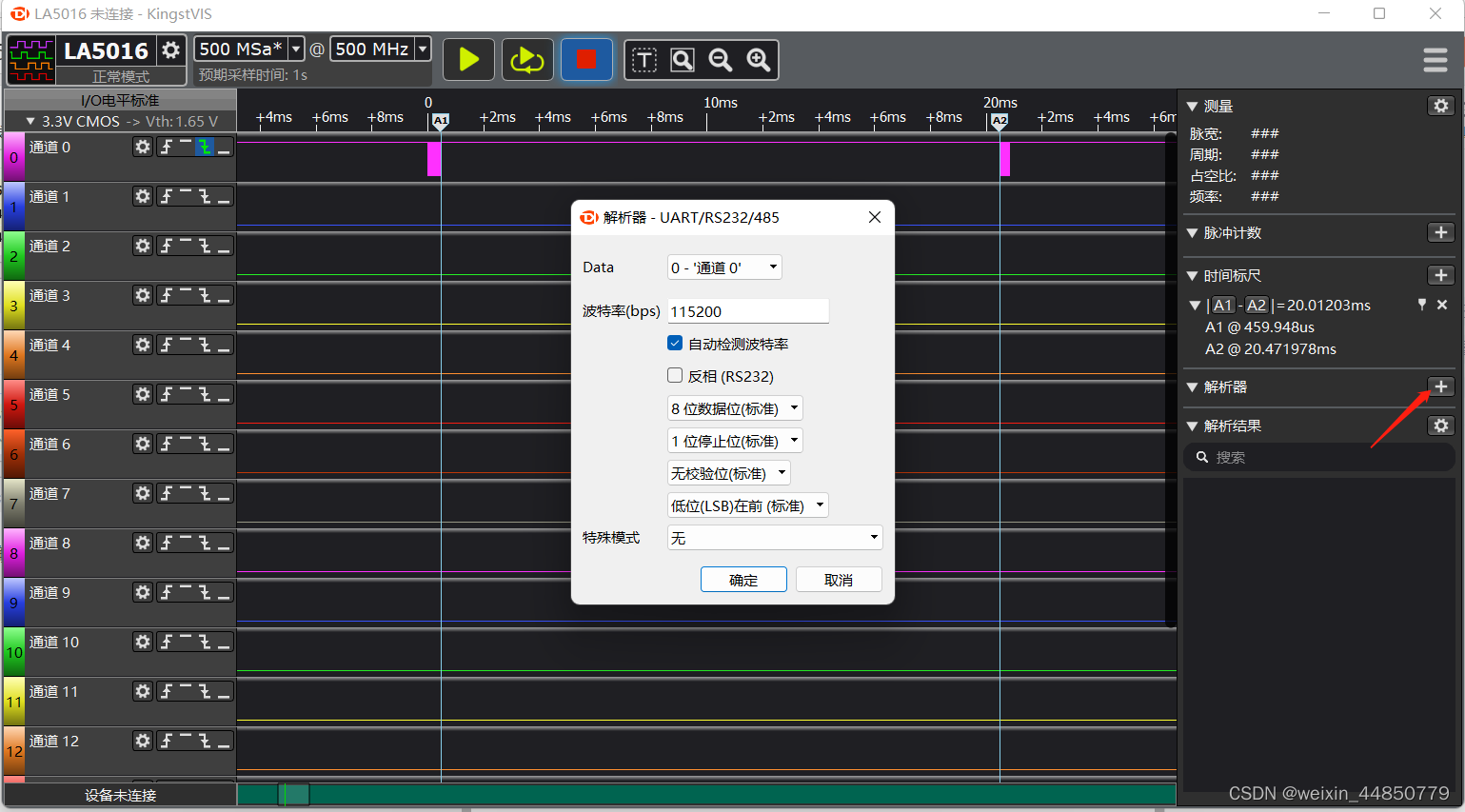
Task: Open the Data channel dropdown
Action: 724,267
